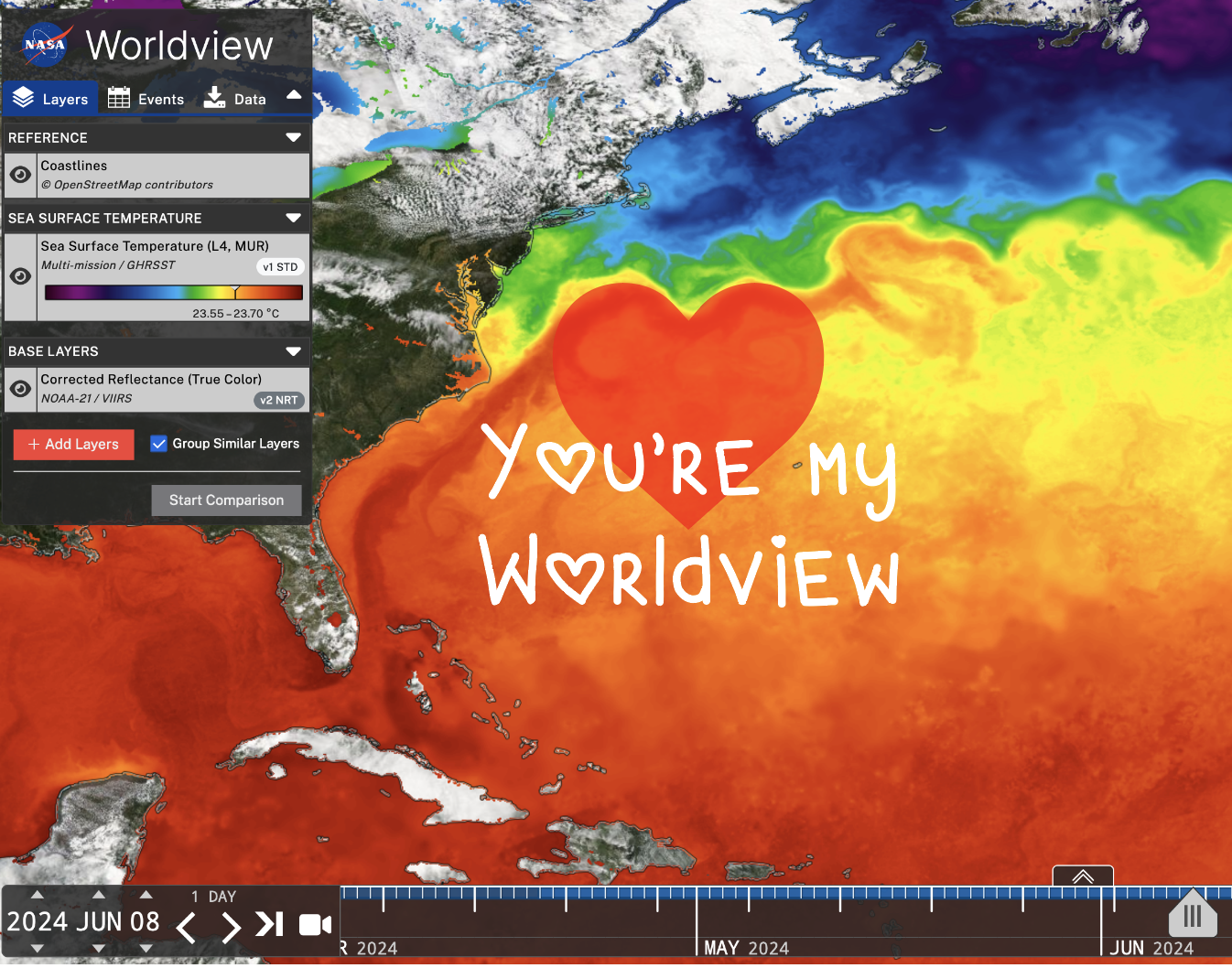Viewport: 1232px width, 968px height.
Task: Click the sea surface temperature color bar
Action: coord(174,293)
